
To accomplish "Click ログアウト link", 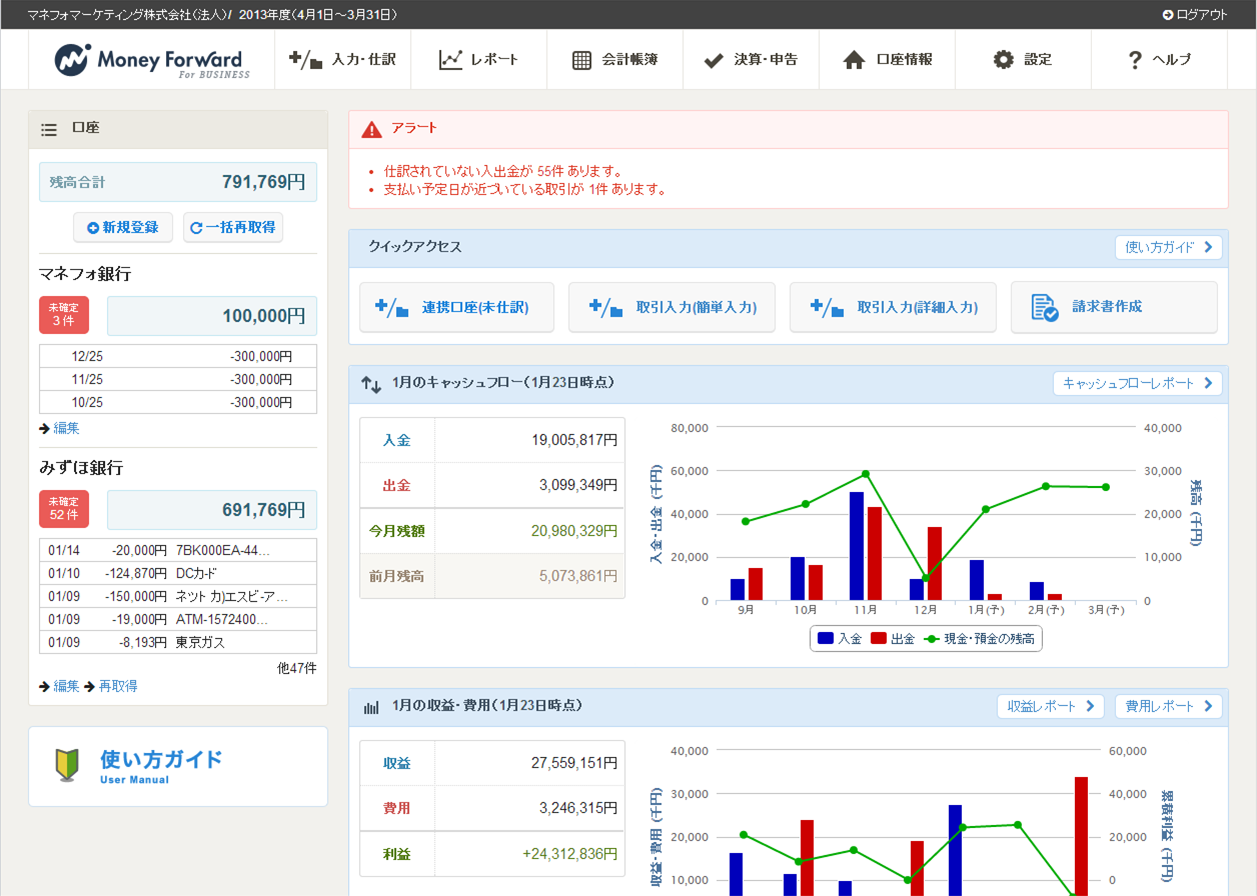I will tap(1194, 14).
